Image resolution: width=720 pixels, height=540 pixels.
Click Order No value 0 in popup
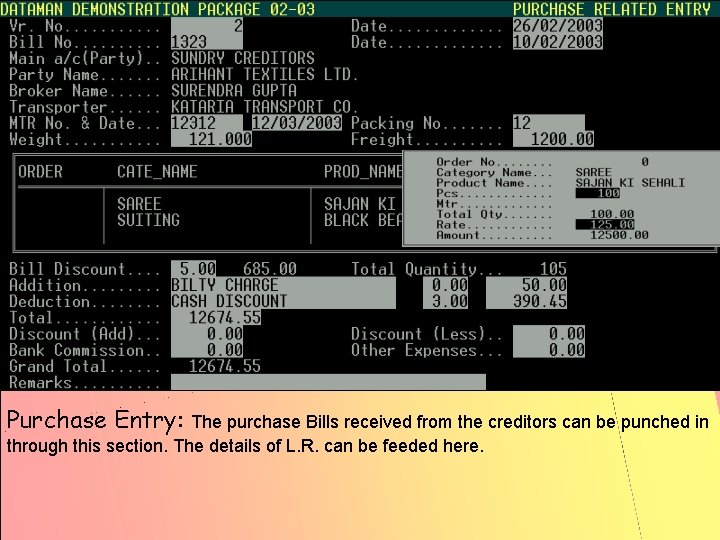coord(645,162)
